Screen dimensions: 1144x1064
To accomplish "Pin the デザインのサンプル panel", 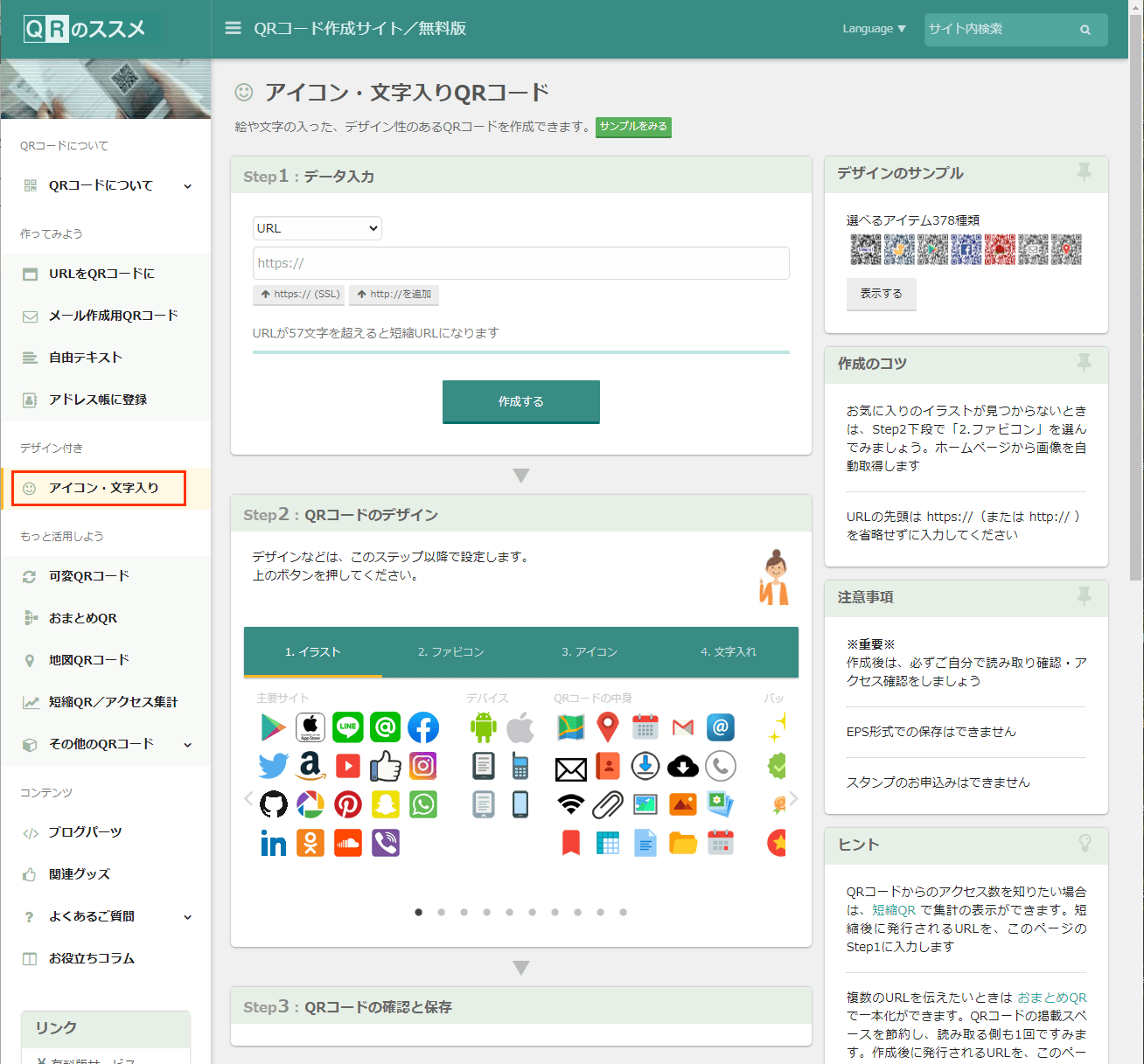I will click(1084, 172).
